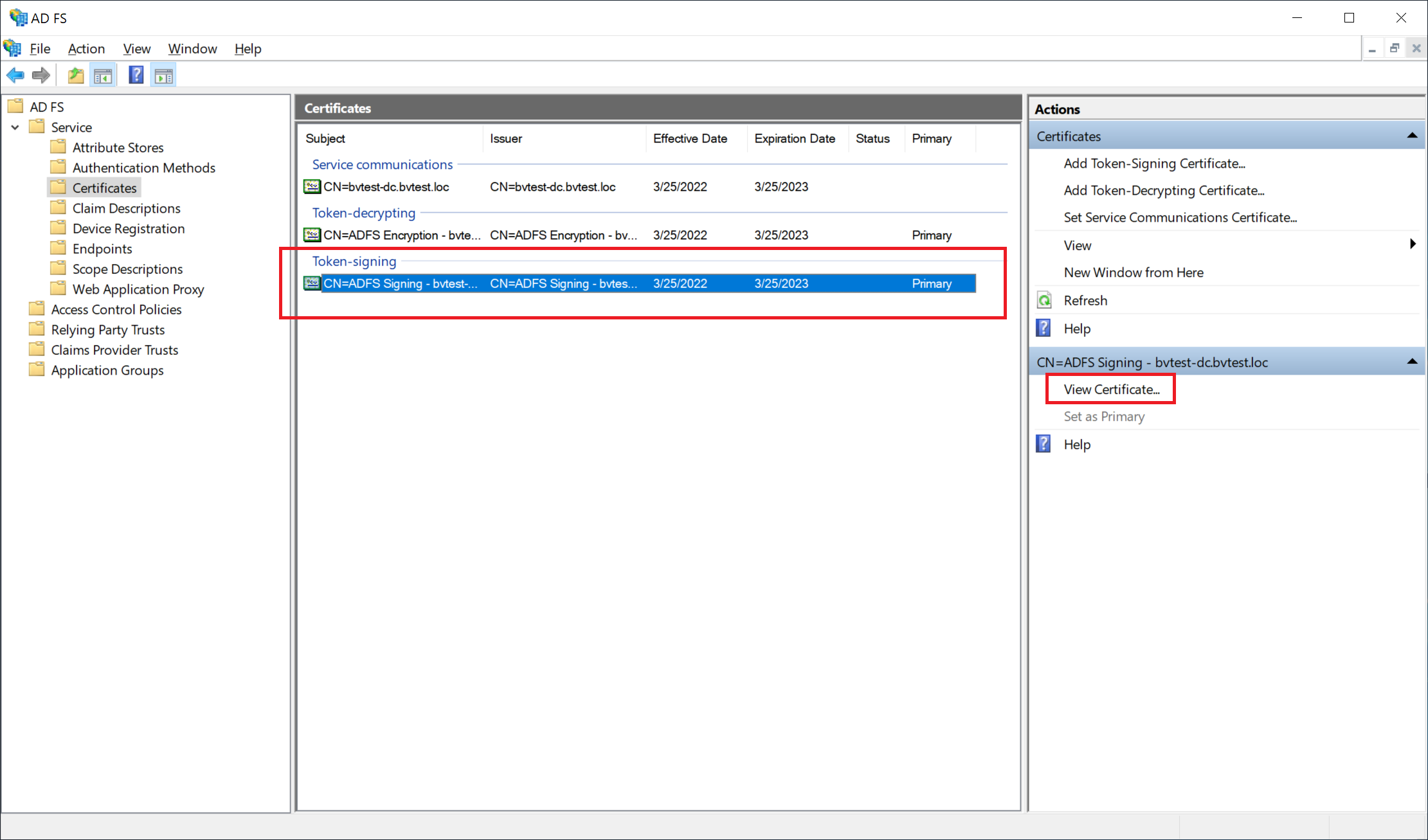The height and width of the screenshot is (840, 1428).
Task: Select CN=ADFS Encryption subject cell
Action: pos(402,235)
